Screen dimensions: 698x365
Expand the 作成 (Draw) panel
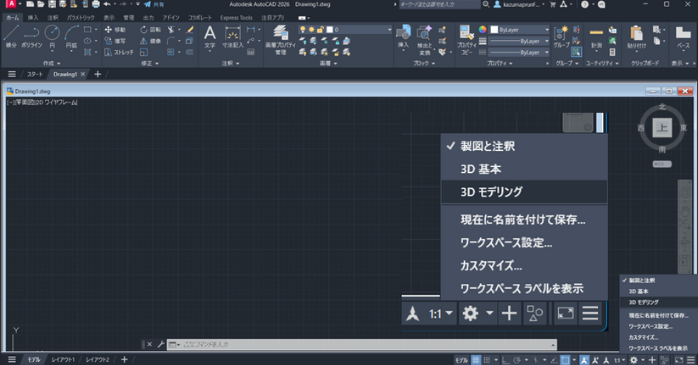(x=51, y=63)
